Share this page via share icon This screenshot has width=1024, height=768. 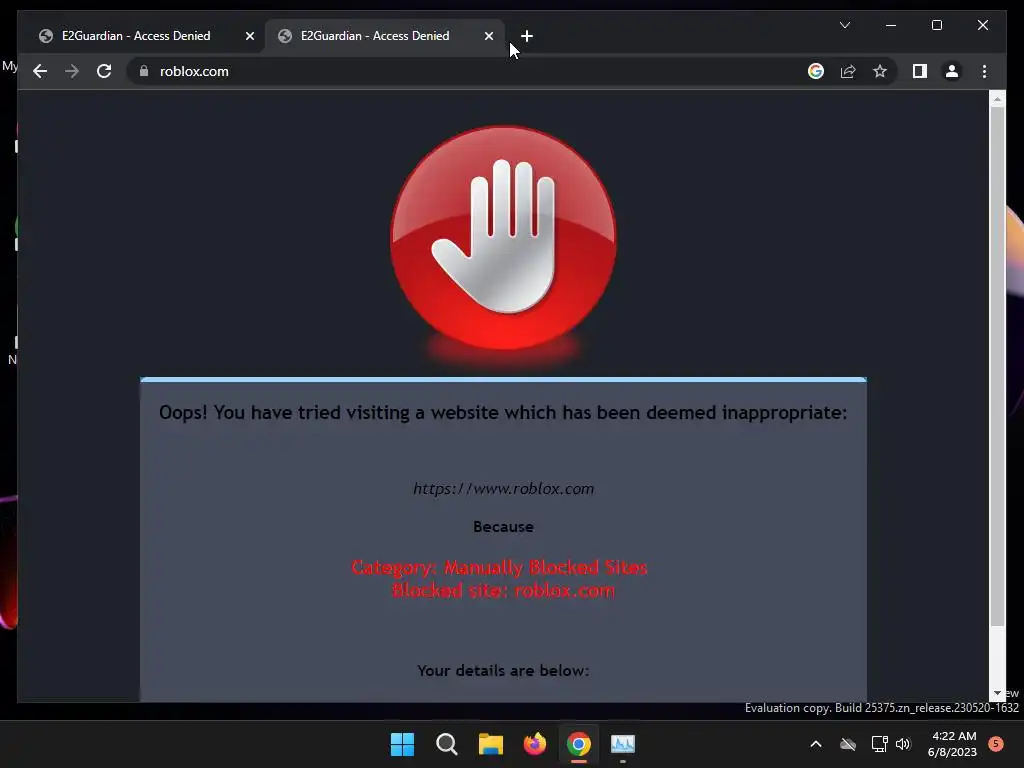[x=848, y=71]
